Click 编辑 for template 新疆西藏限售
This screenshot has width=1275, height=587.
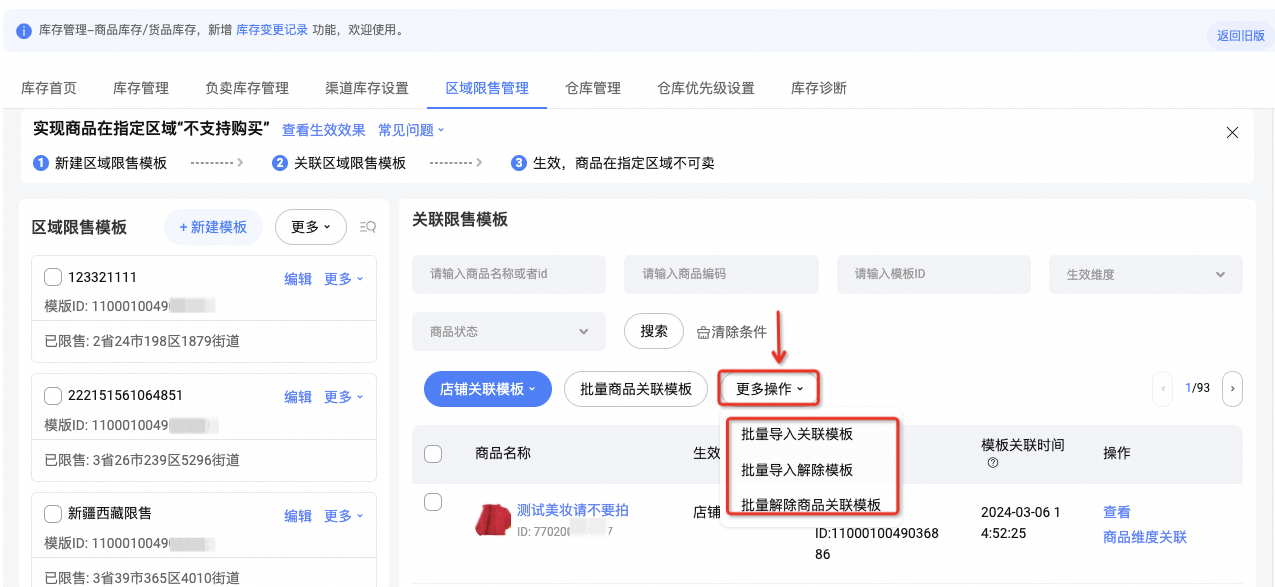coord(298,515)
